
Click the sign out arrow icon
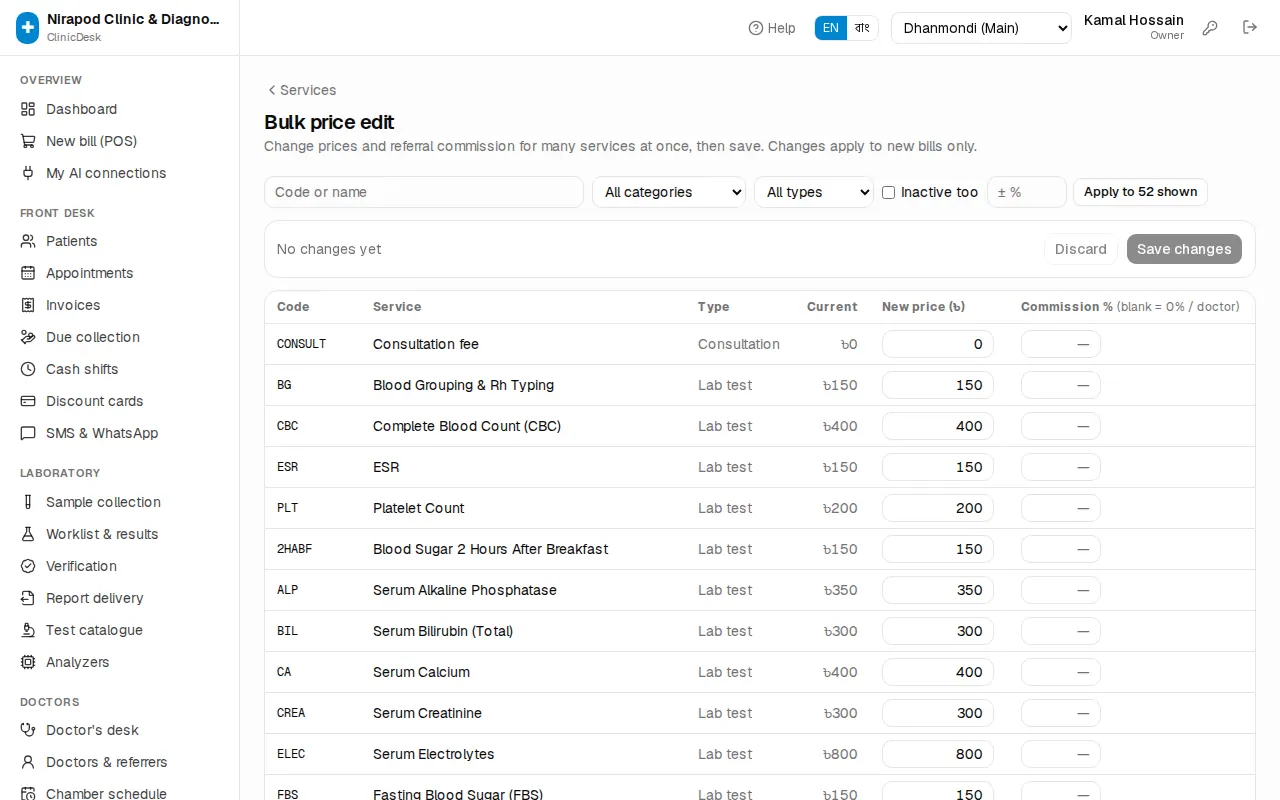click(x=1250, y=28)
